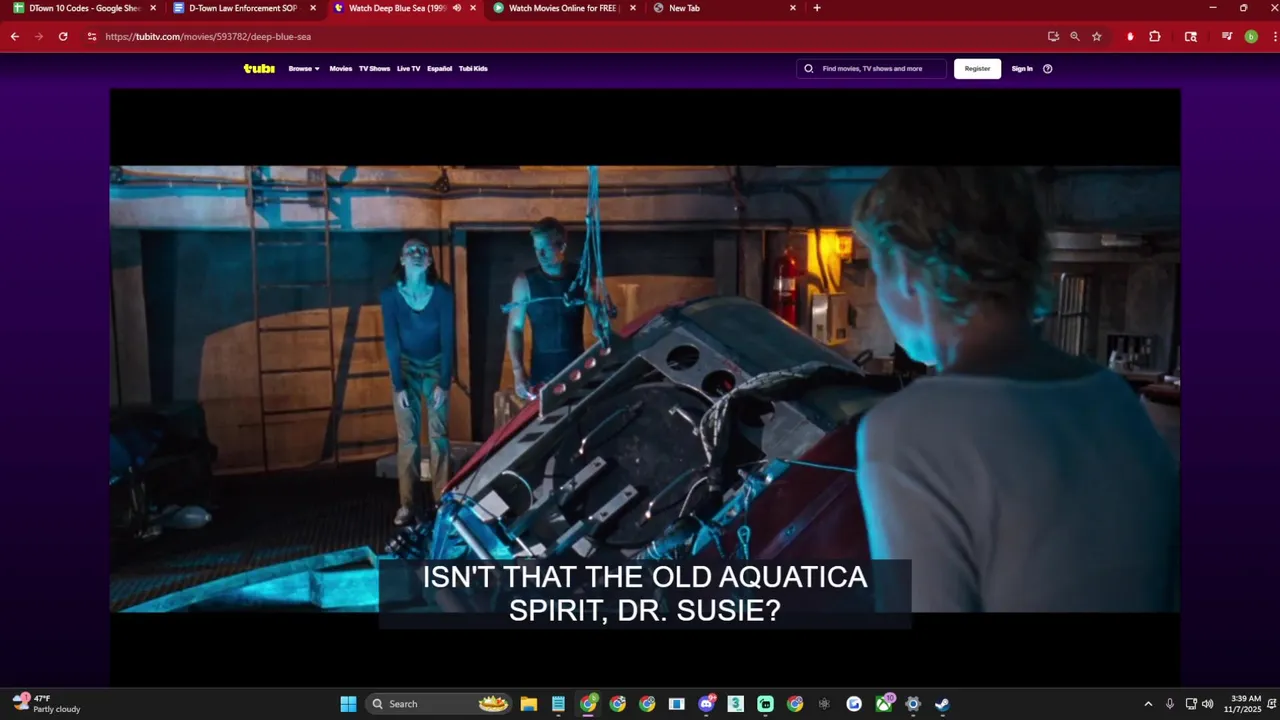Viewport: 1280px width, 720px height.
Task: Switch to the D-Town Law Enforcement SOP tab
Action: (243, 8)
